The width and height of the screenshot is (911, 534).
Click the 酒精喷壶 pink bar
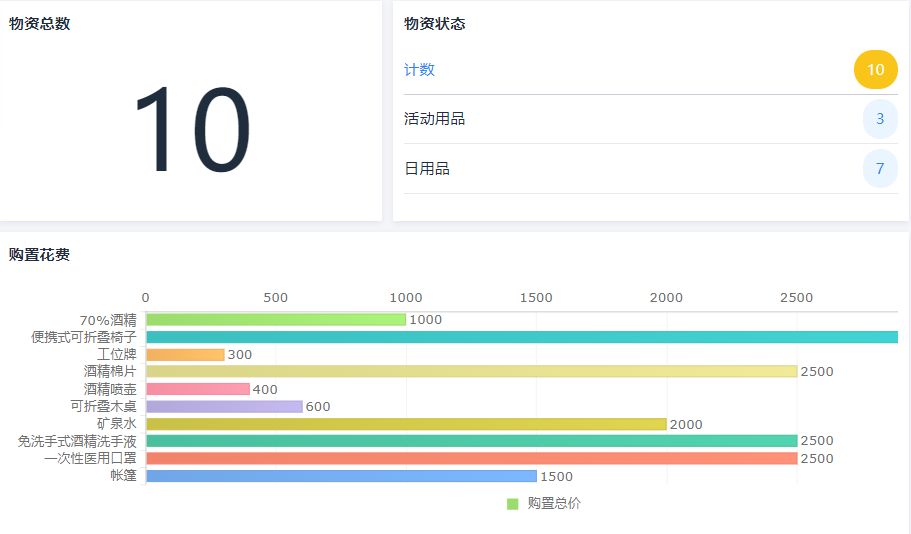[x=197, y=389]
